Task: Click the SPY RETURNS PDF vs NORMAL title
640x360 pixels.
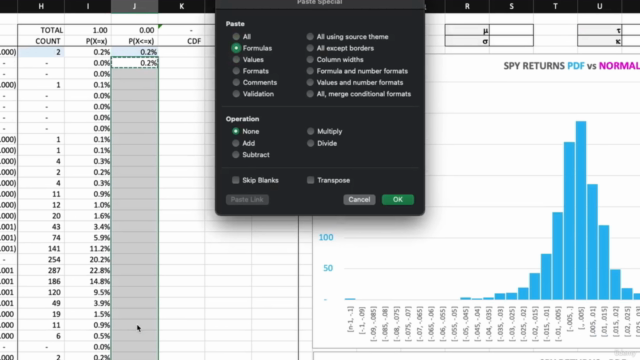Action: (571, 66)
